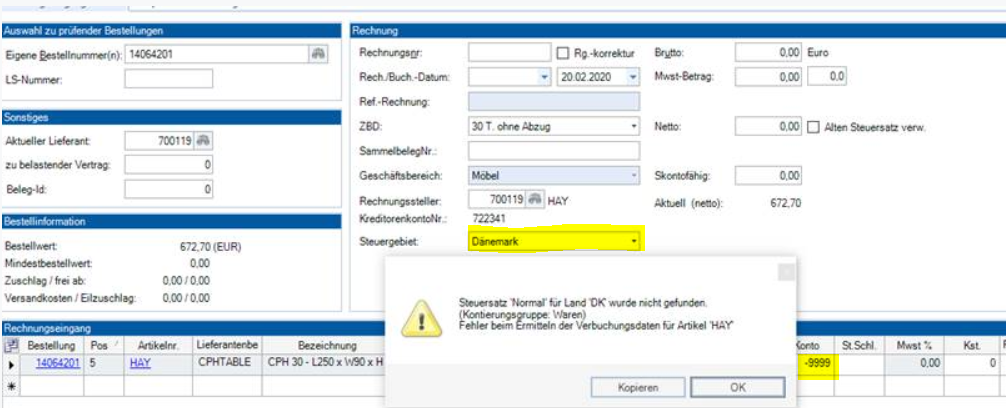Sort table by Pos column header
This screenshot has height=408, width=1006.
tap(103, 345)
